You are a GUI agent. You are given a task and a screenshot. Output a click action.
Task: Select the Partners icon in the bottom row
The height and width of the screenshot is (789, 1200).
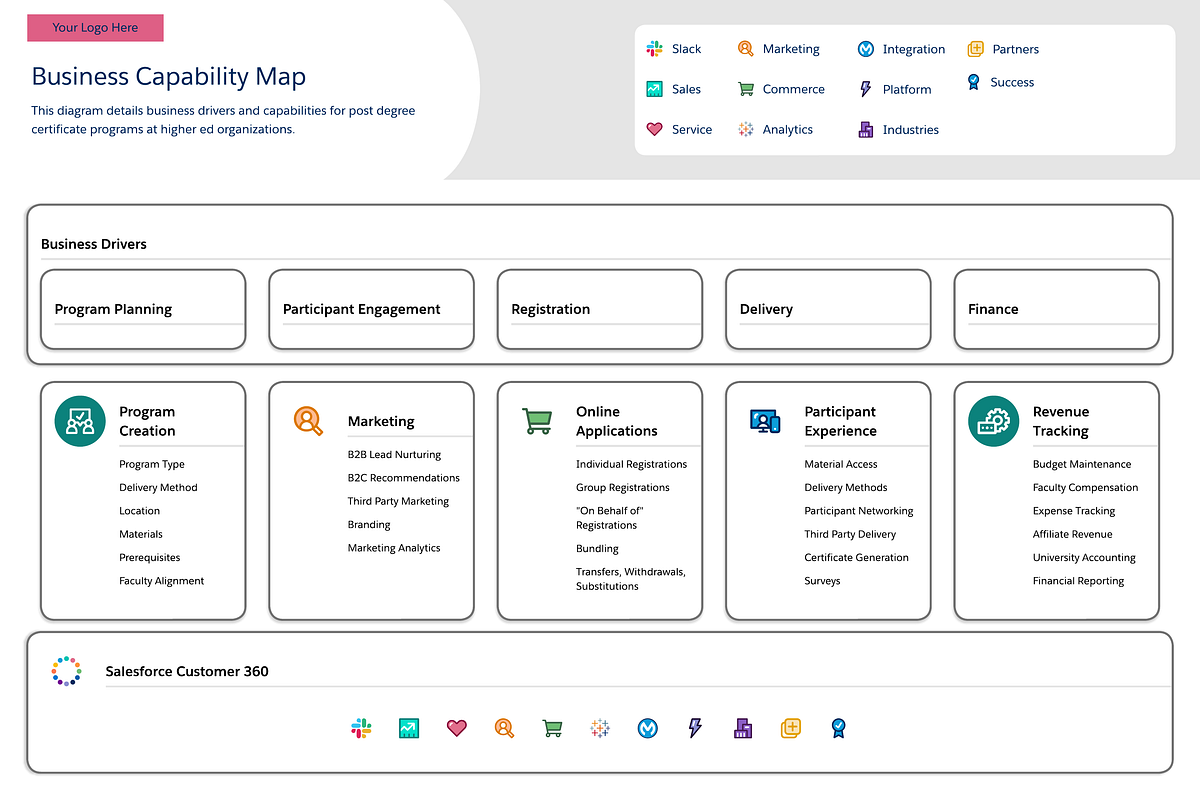coord(790,728)
